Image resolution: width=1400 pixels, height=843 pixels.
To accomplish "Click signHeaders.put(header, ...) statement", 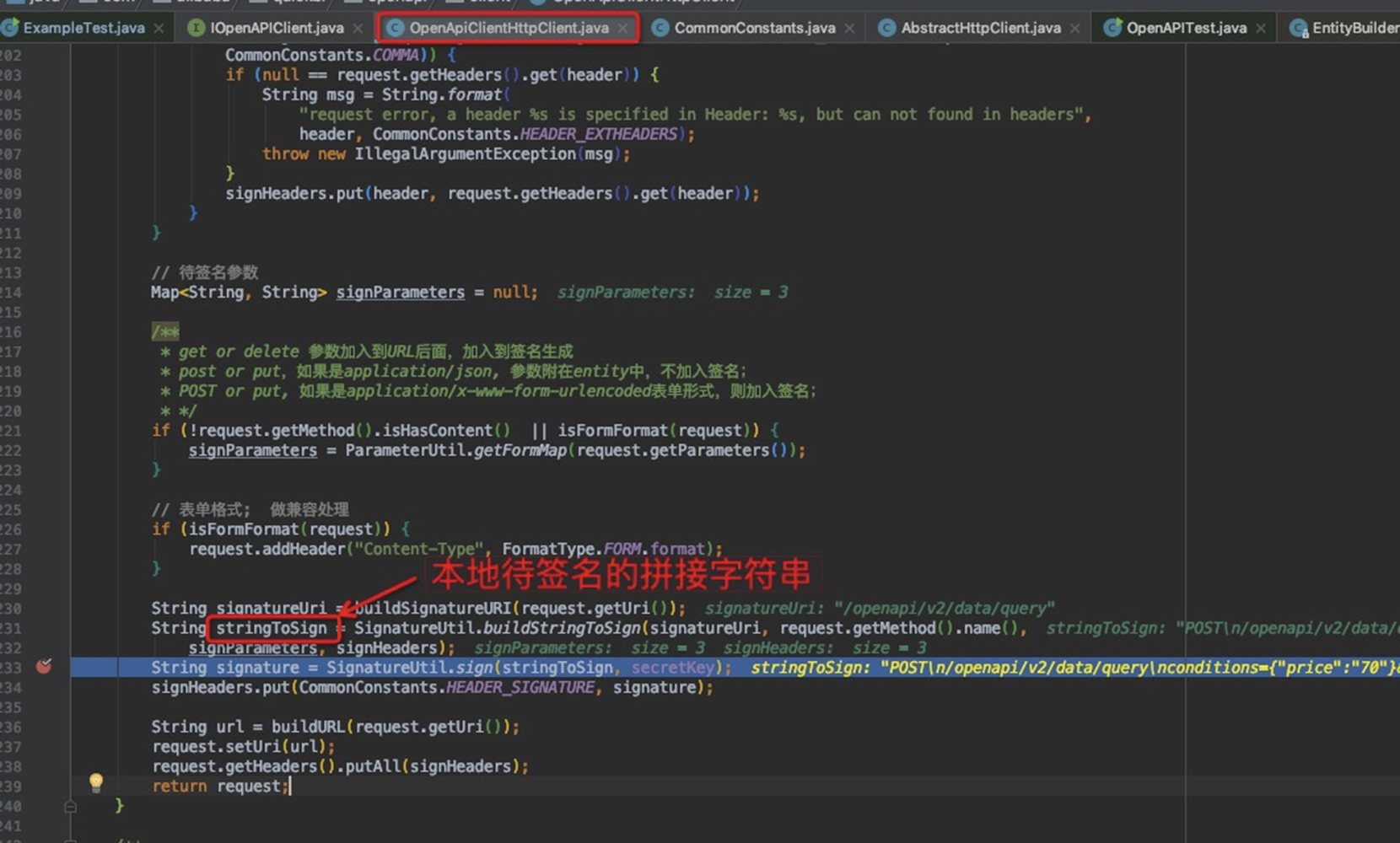I will tap(493, 193).
